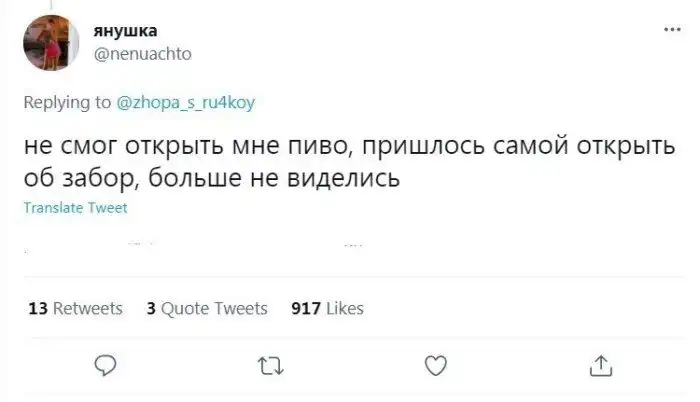Retweet using the arrows icon

pos(269,368)
